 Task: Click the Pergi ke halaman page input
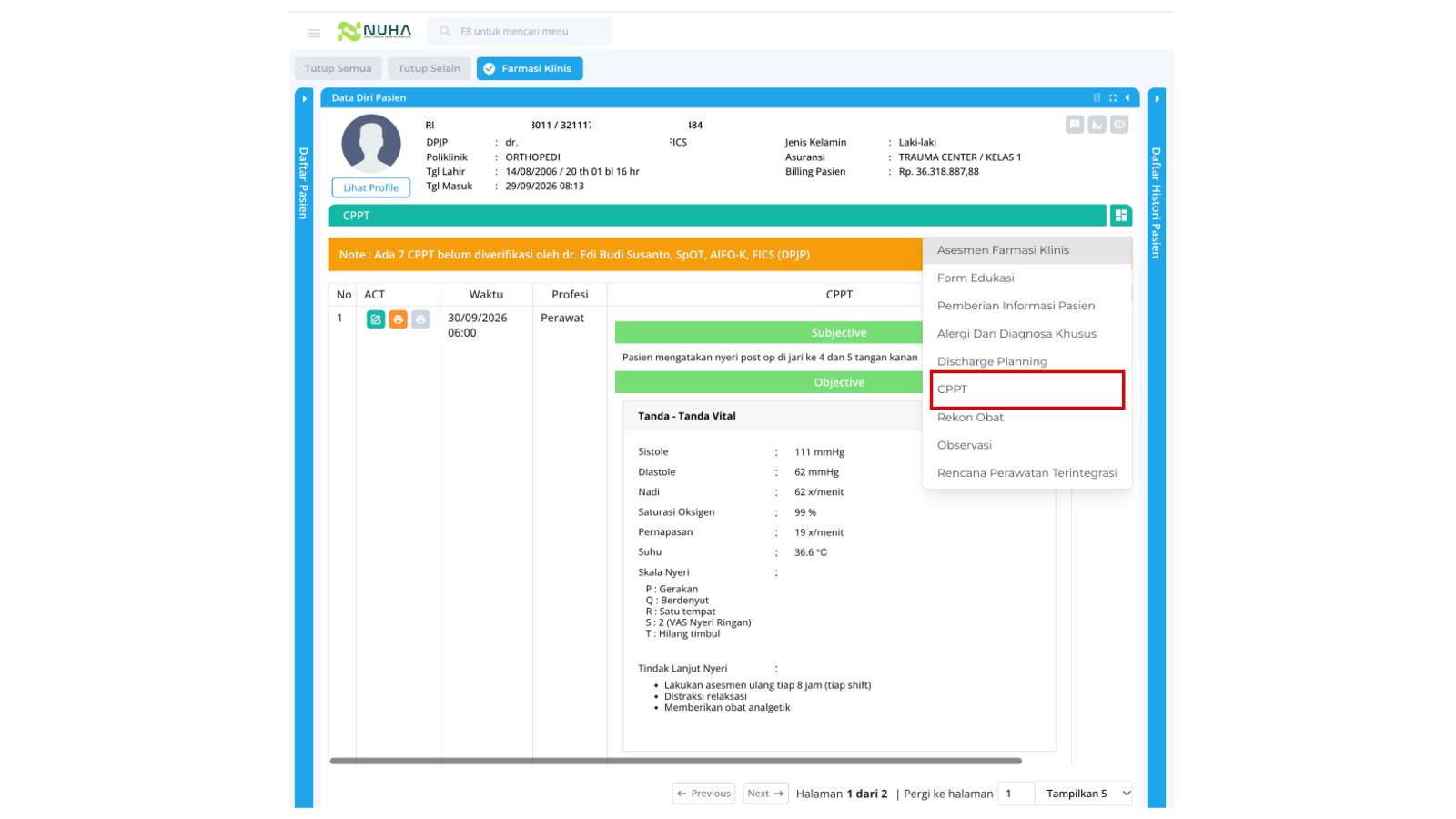tap(1016, 794)
